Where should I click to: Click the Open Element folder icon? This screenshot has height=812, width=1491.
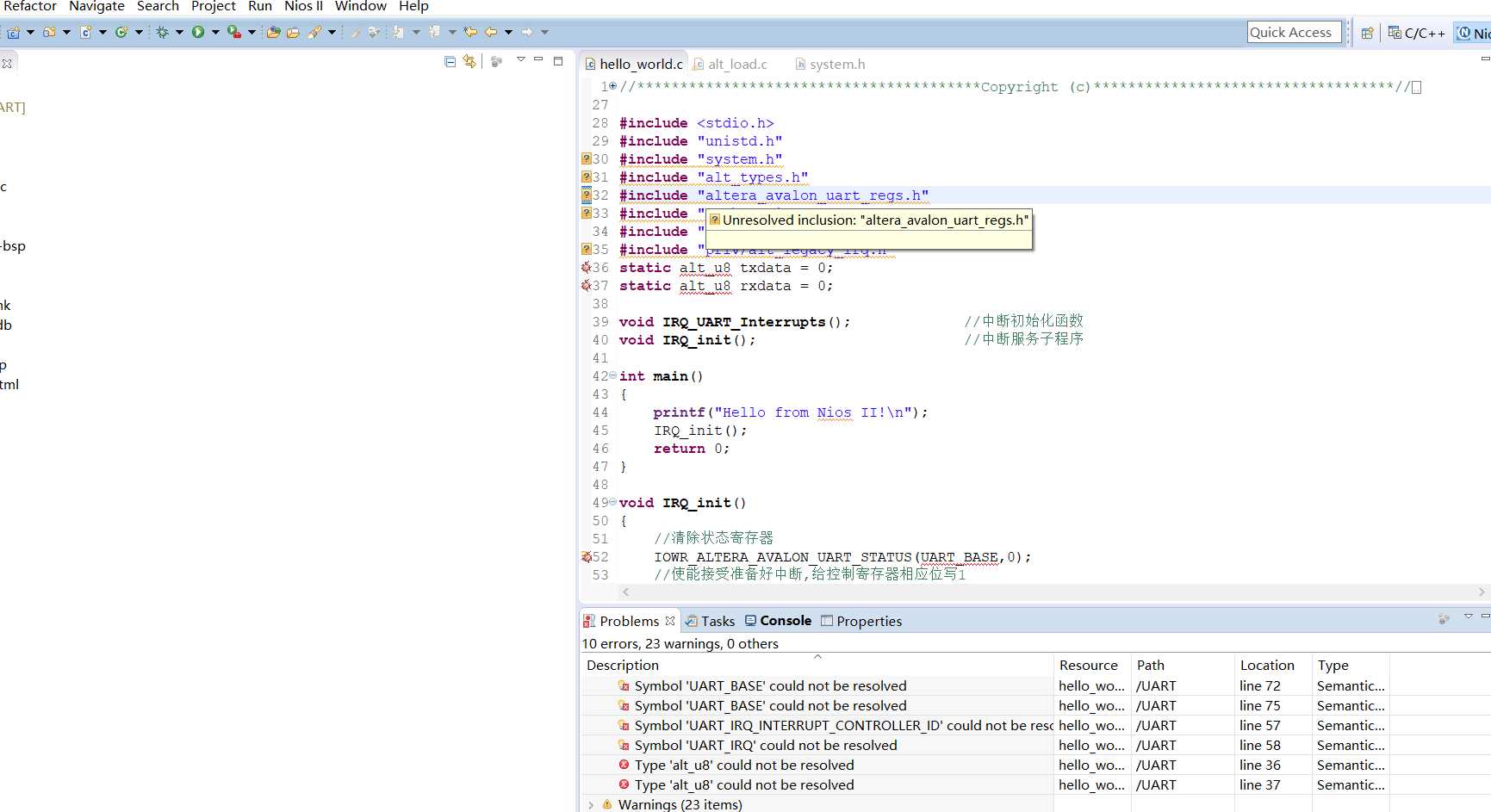(x=274, y=33)
